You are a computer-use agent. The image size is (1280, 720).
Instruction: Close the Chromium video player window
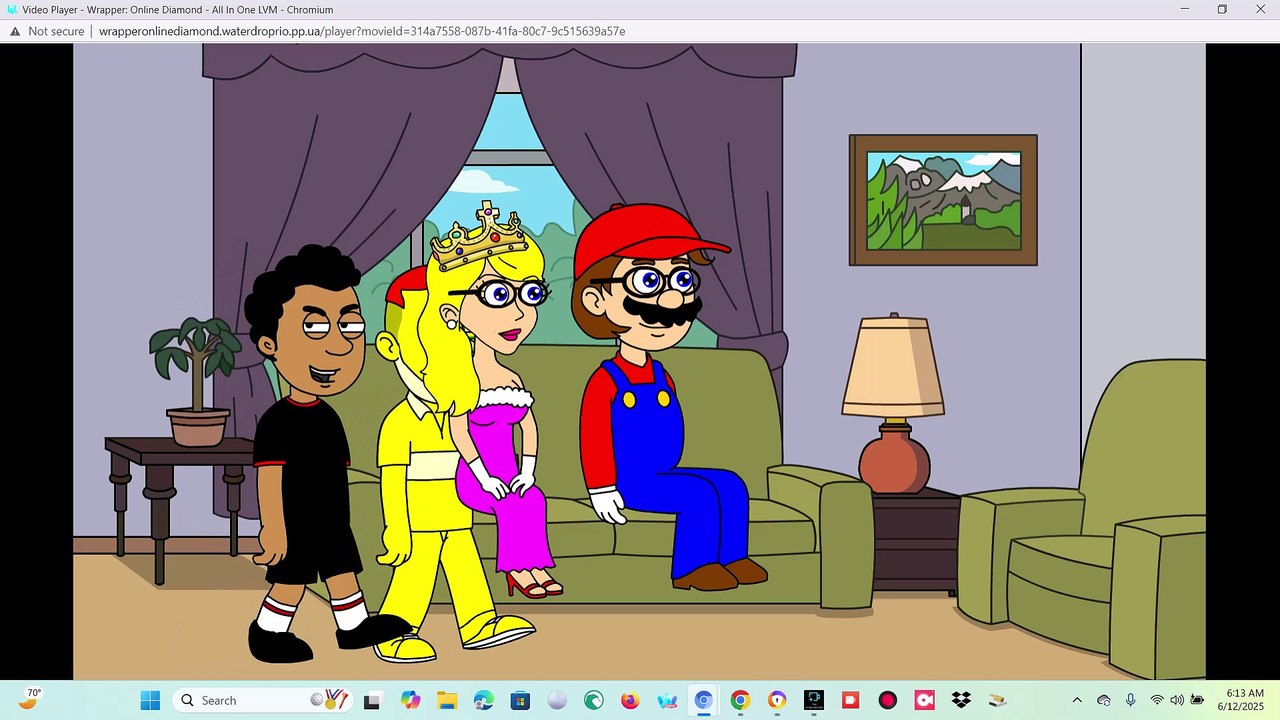[x=1260, y=9]
